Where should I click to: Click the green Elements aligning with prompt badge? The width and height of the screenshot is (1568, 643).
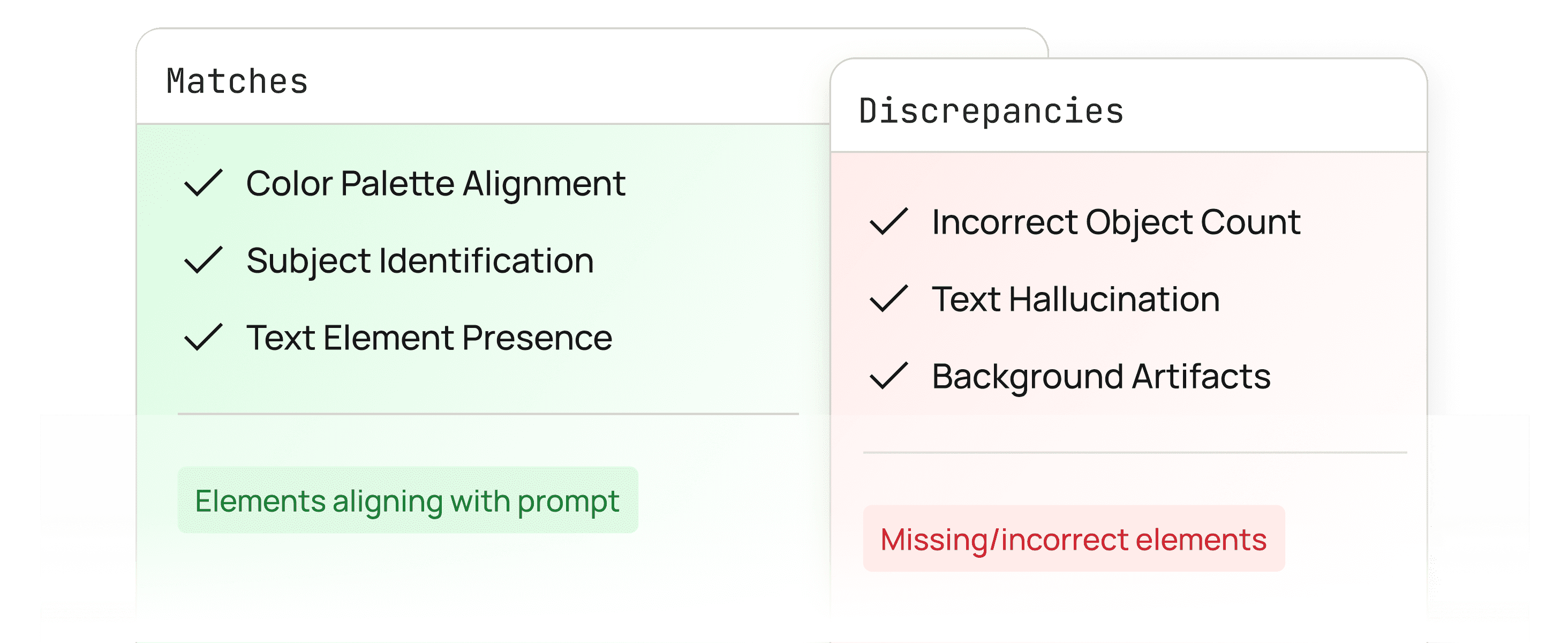click(407, 500)
